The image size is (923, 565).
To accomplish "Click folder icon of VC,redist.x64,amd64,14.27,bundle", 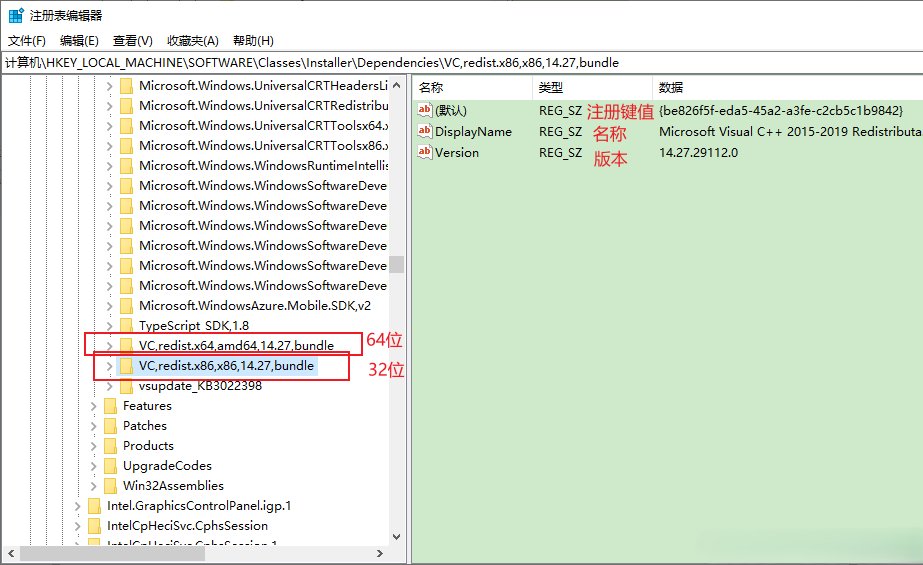I will tap(126, 345).
